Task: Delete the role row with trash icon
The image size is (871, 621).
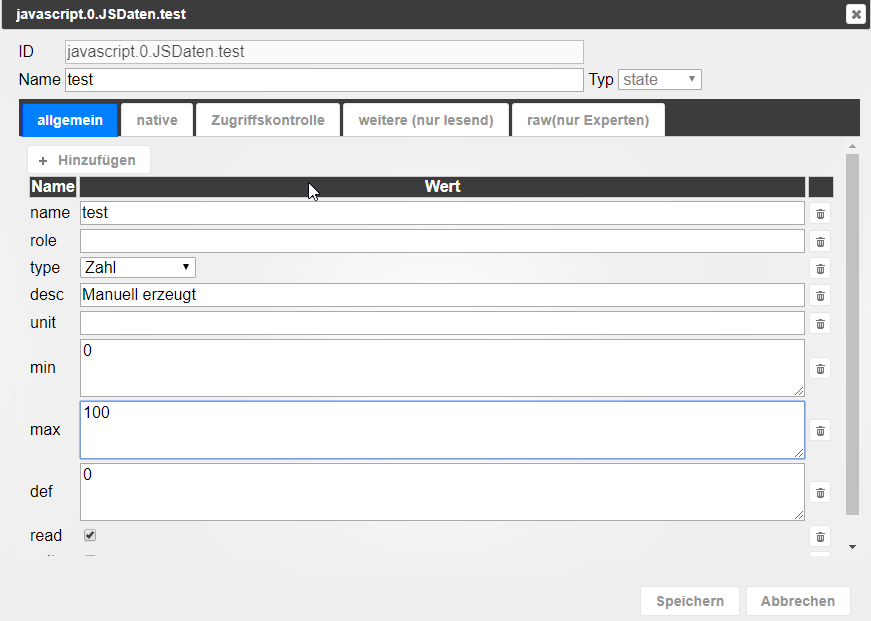Action: click(820, 242)
